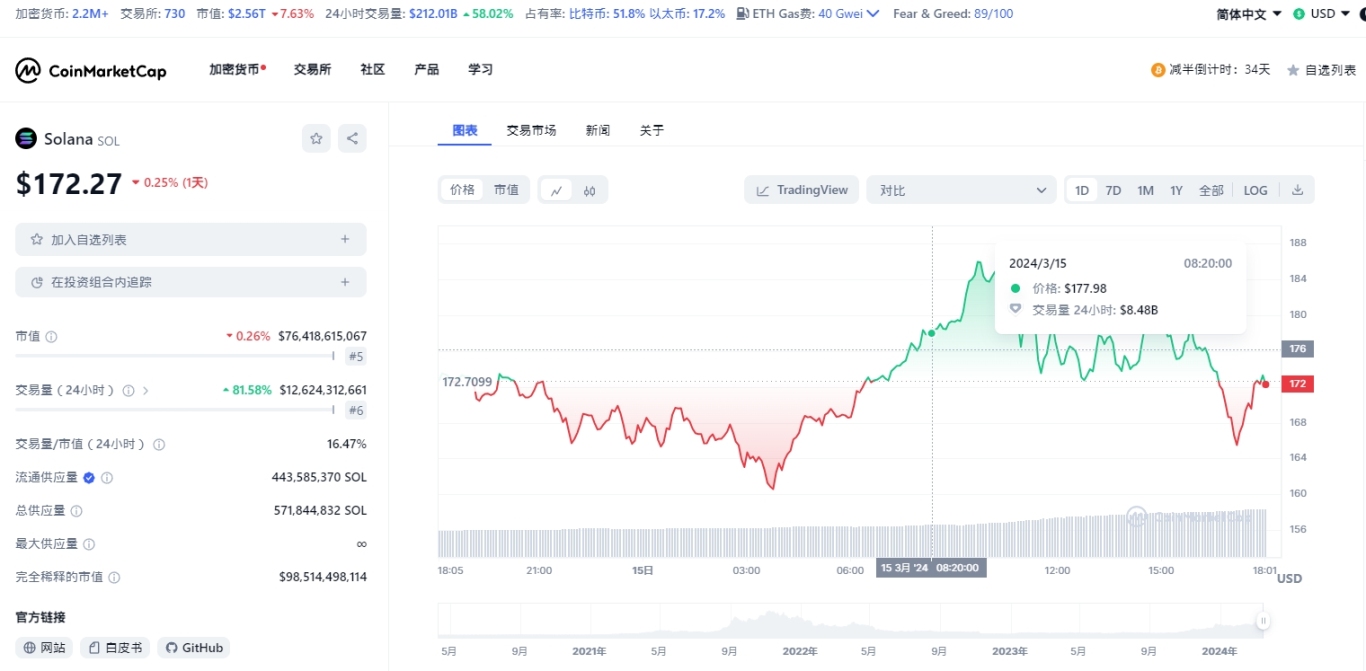The image size is (1366, 671).
Task: Click the #6 volume rank badge
Action: point(356,410)
